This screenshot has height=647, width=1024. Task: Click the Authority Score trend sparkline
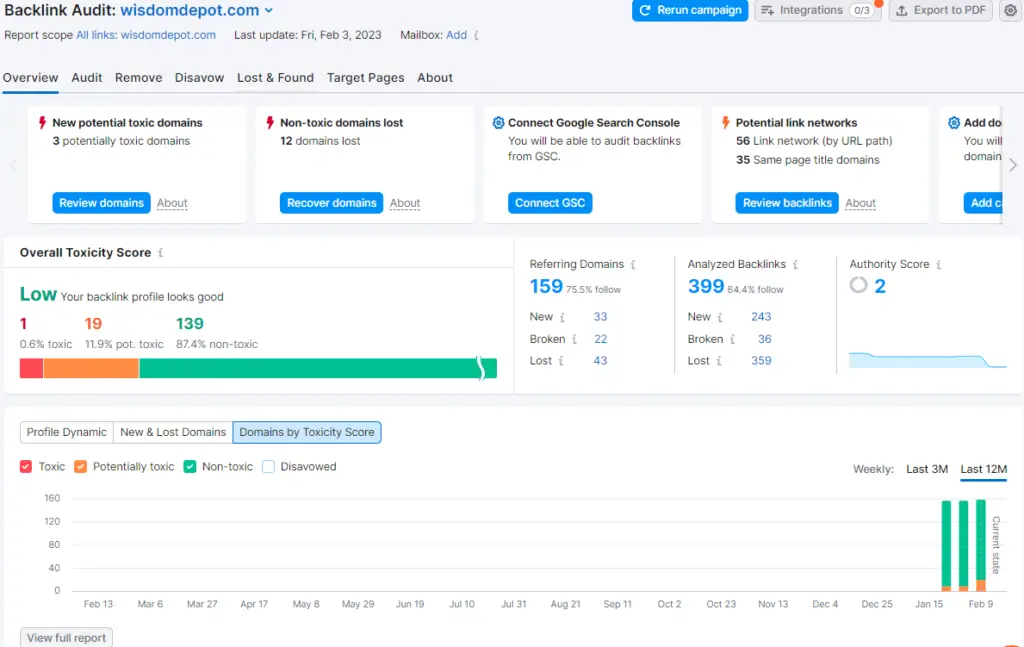coord(927,360)
